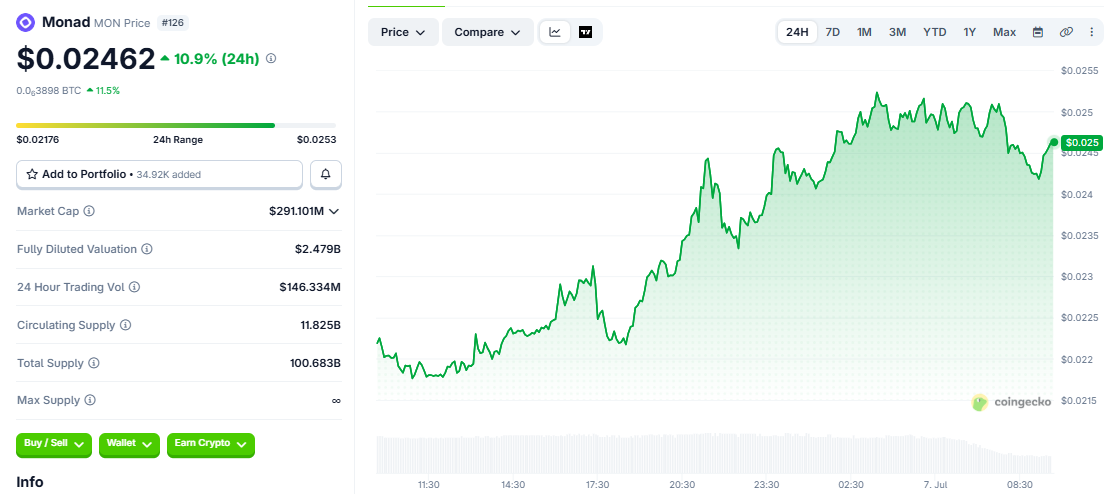Click the Add to Portfolio button

pyautogui.click(x=159, y=174)
